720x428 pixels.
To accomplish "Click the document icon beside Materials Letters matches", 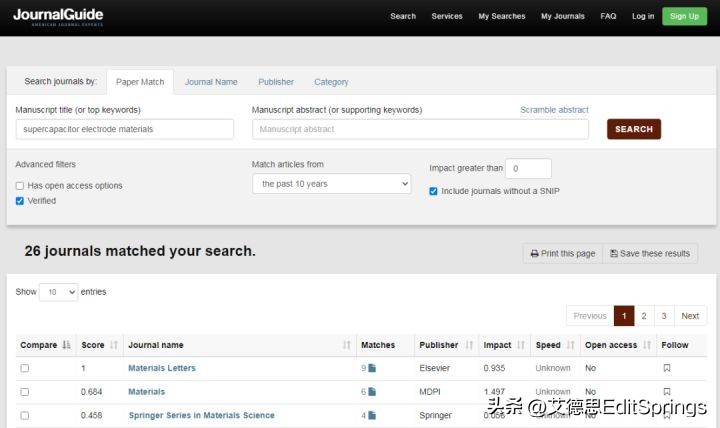I will (x=372, y=368).
